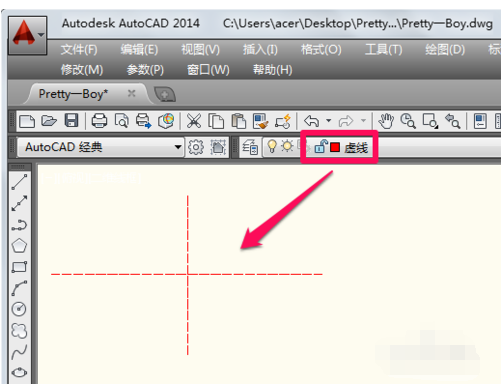This screenshot has height=391, width=502.
Task: Select the Rectangle draw tool
Action: coord(19,267)
